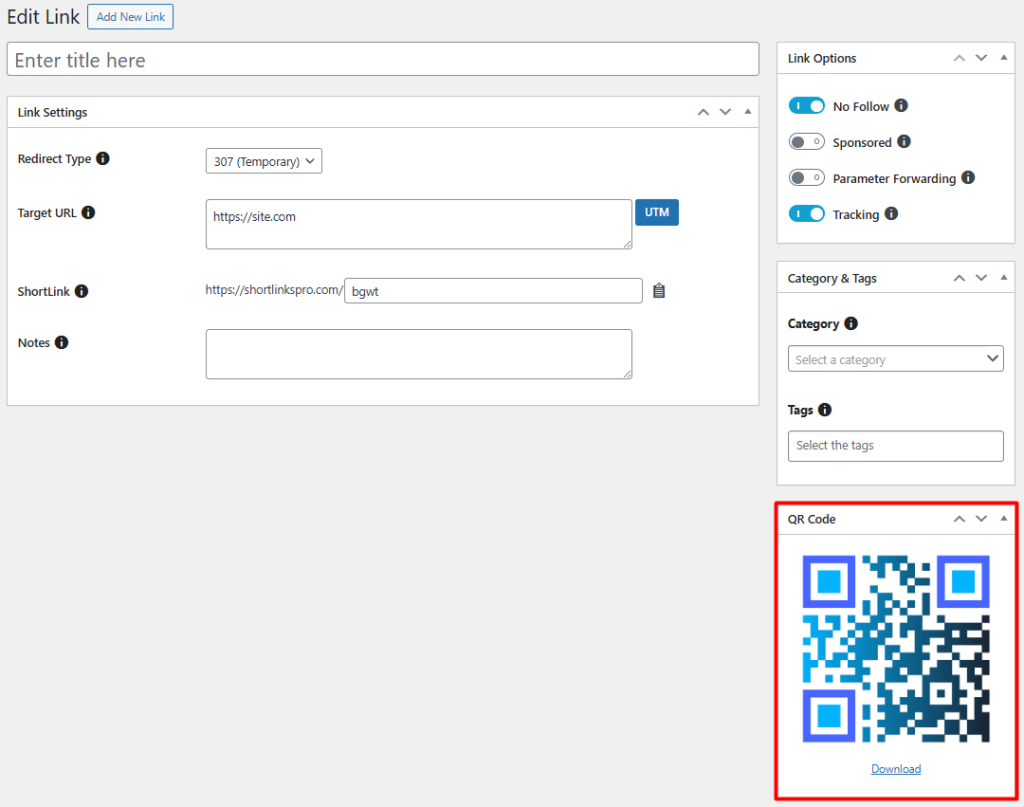Move Link Settings panel down
Image resolution: width=1024 pixels, height=807 pixels.
[x=726, y=112]
